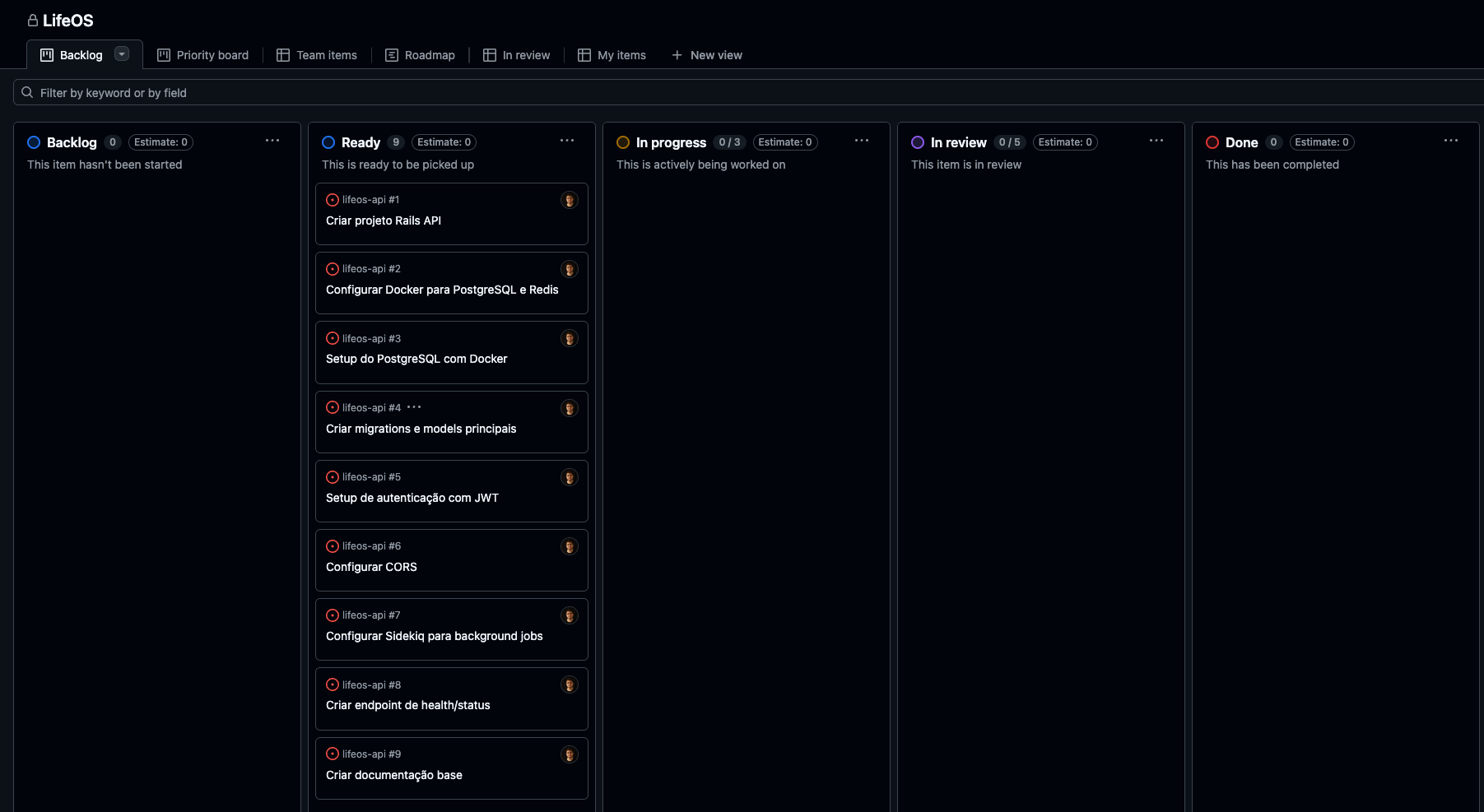Click the purple In review status circle
The width and height of the screenshot is (1484, 812).
click(918, 142)
